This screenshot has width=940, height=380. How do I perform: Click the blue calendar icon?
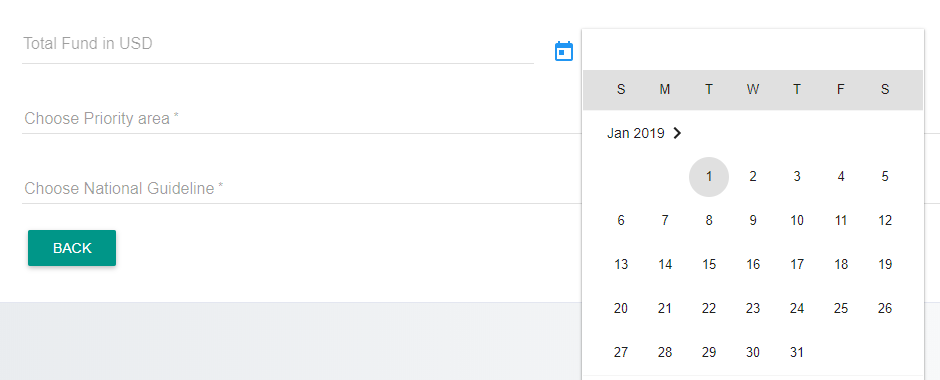coord(564,52)
